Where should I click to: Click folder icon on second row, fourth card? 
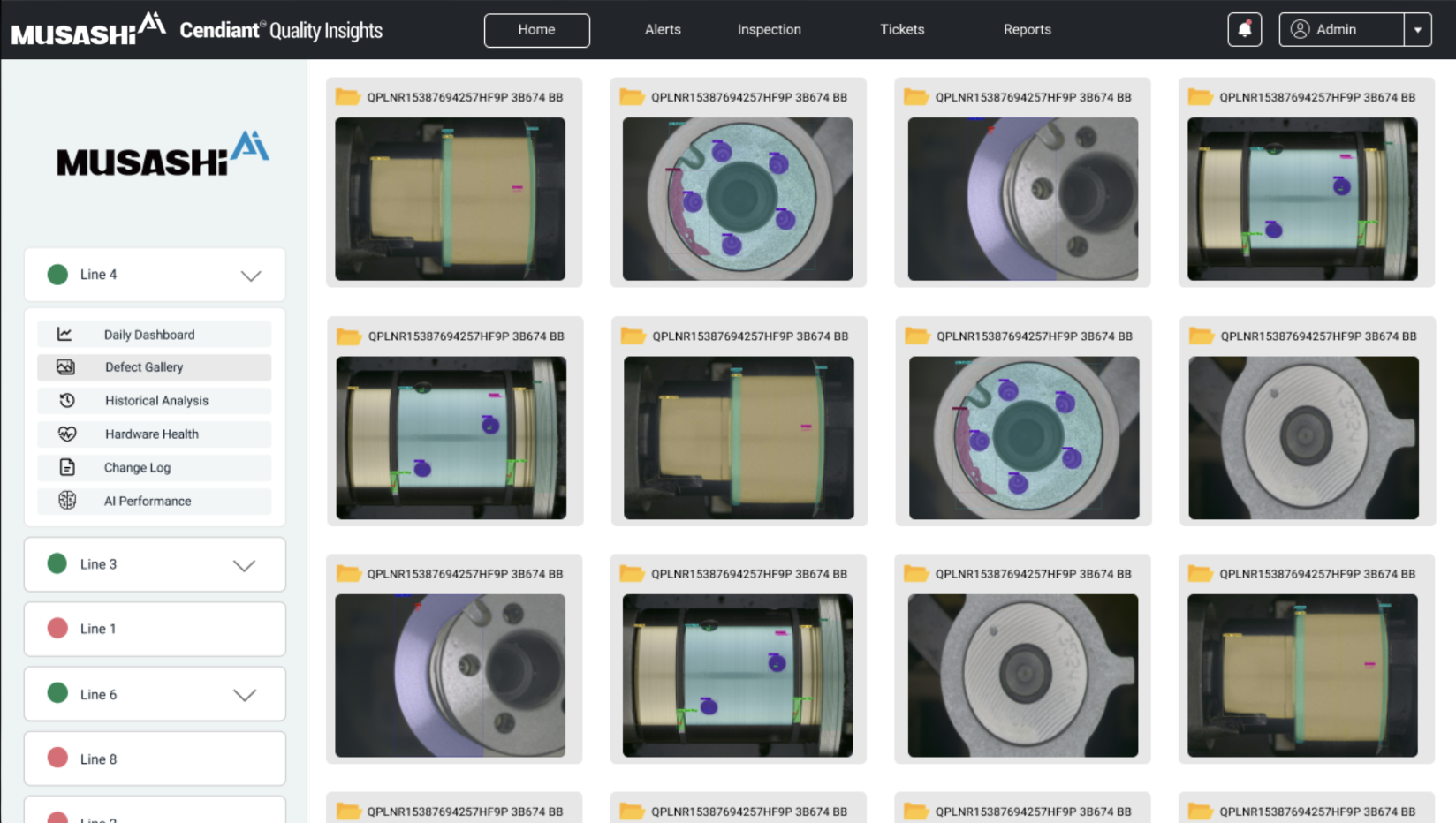tap(1202, 336)
